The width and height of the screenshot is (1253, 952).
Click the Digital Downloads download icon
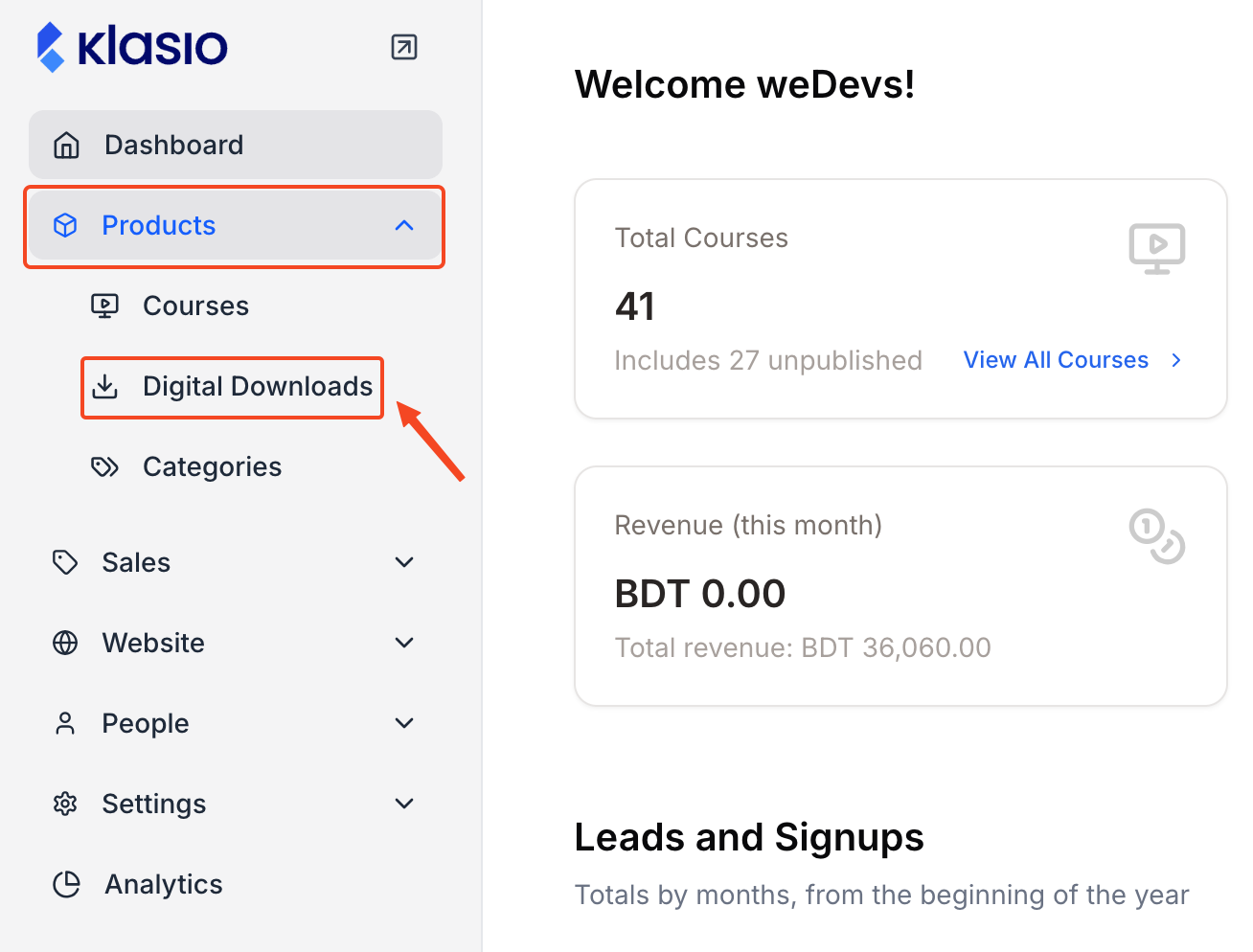click(x=104, y=386)
